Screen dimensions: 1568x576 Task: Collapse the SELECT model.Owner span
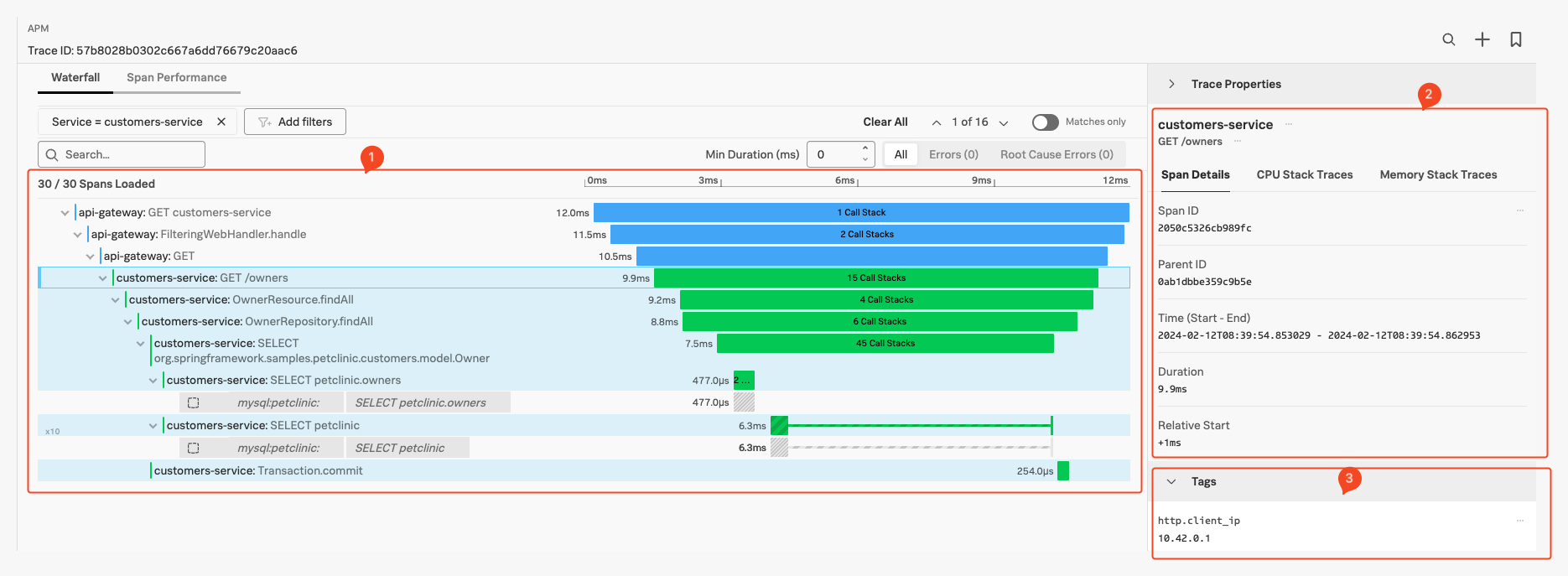(140, 344)
